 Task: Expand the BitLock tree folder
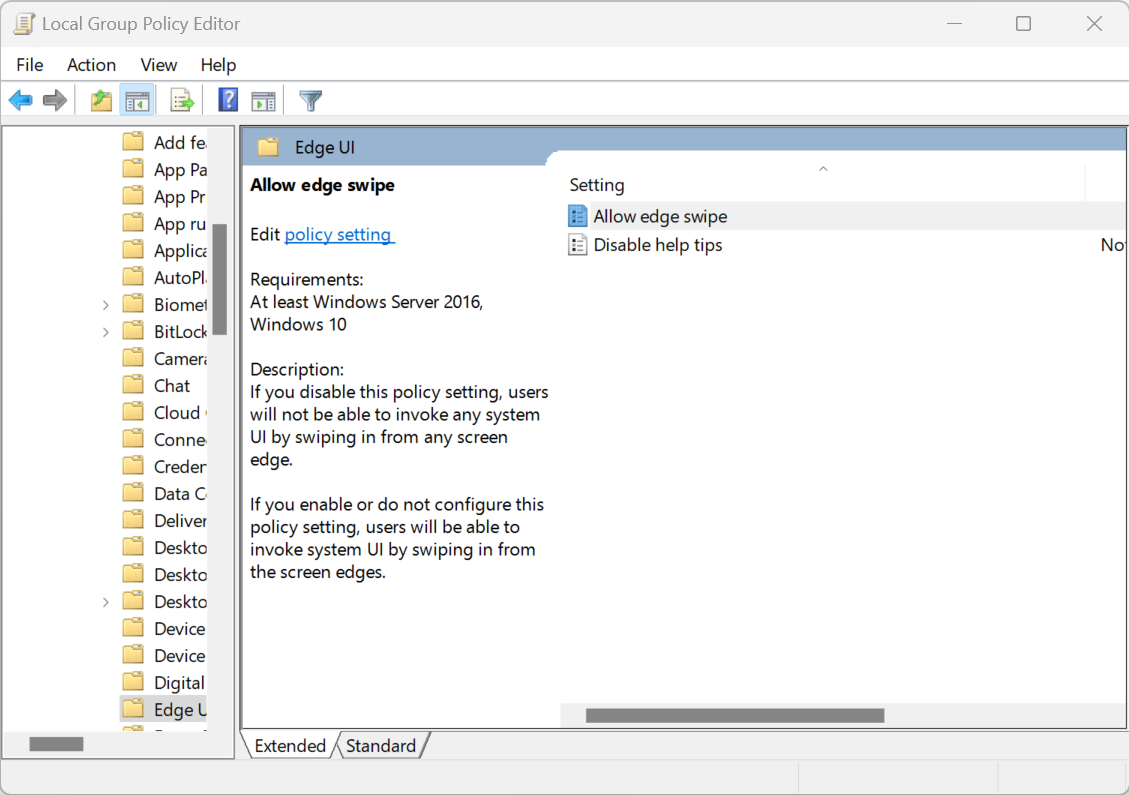point(106,332)
